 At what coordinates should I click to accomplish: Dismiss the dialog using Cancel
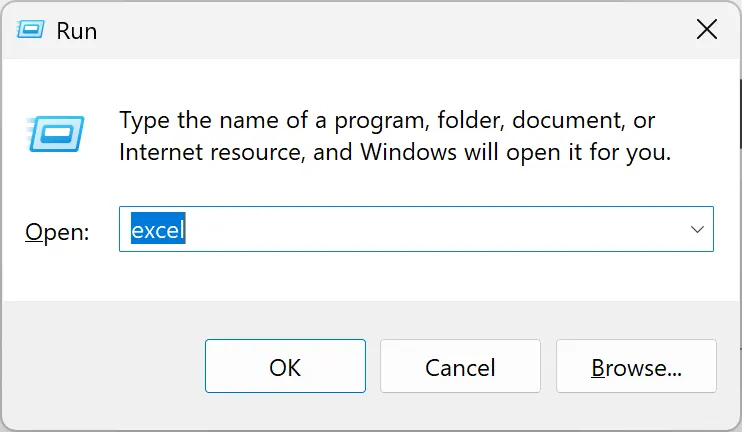[460, 366]
